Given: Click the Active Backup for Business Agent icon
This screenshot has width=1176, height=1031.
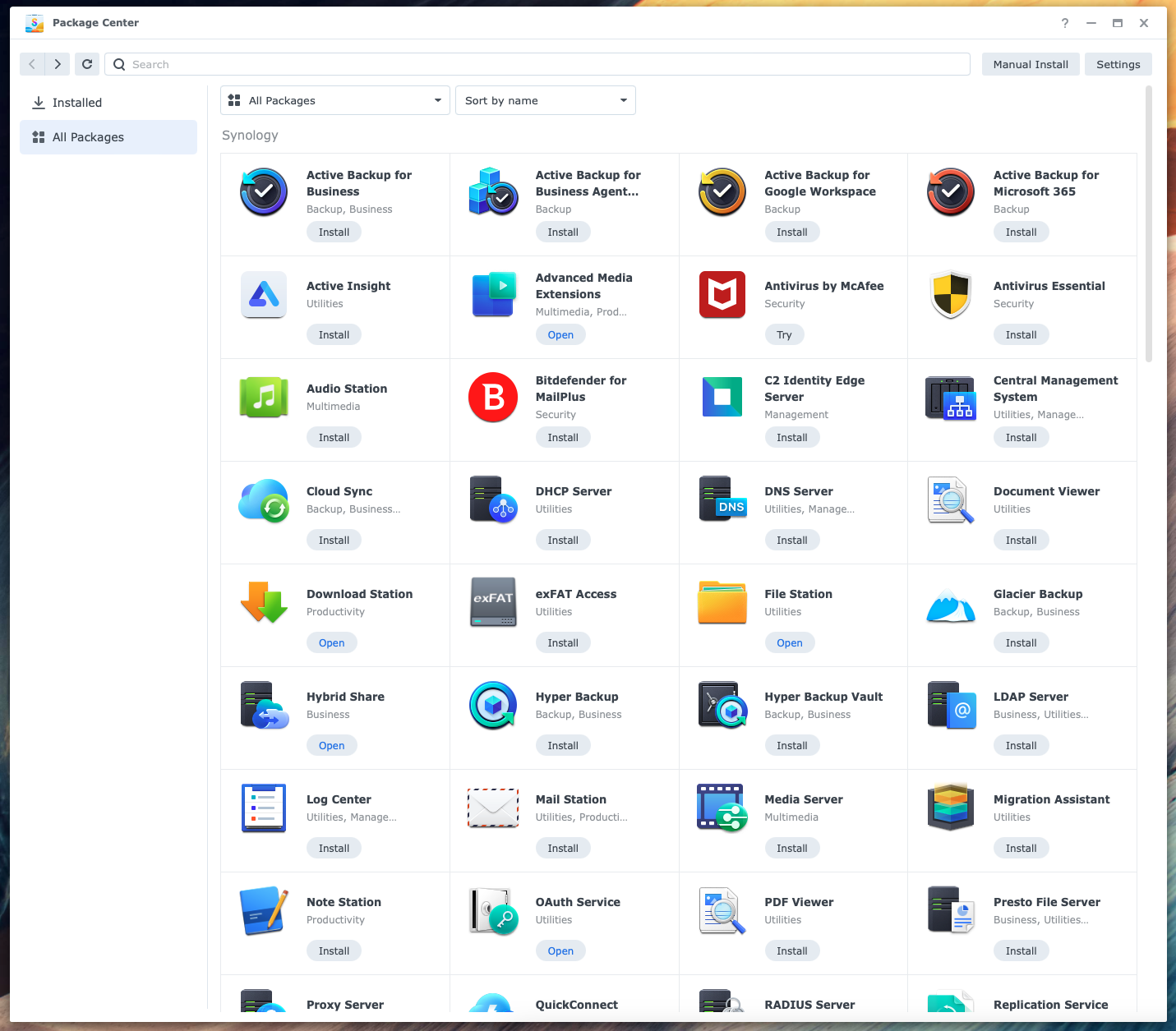Looking at the screenshot, I should (493, 191).
